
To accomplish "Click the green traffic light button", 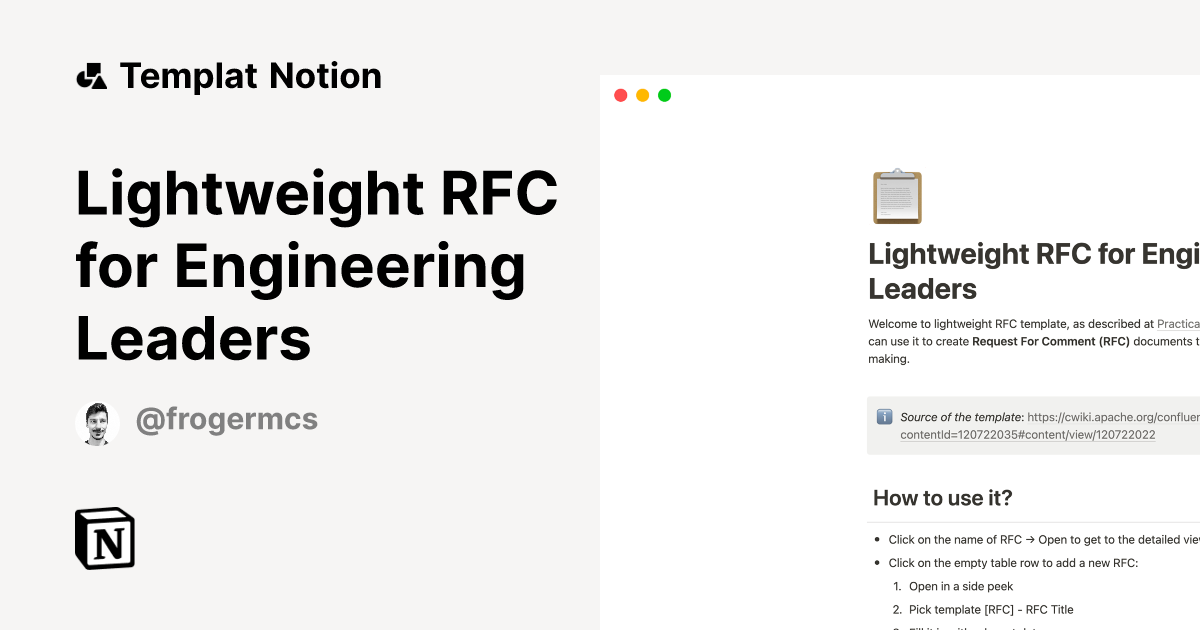I will pyautogui.click(x=664, y=95).
